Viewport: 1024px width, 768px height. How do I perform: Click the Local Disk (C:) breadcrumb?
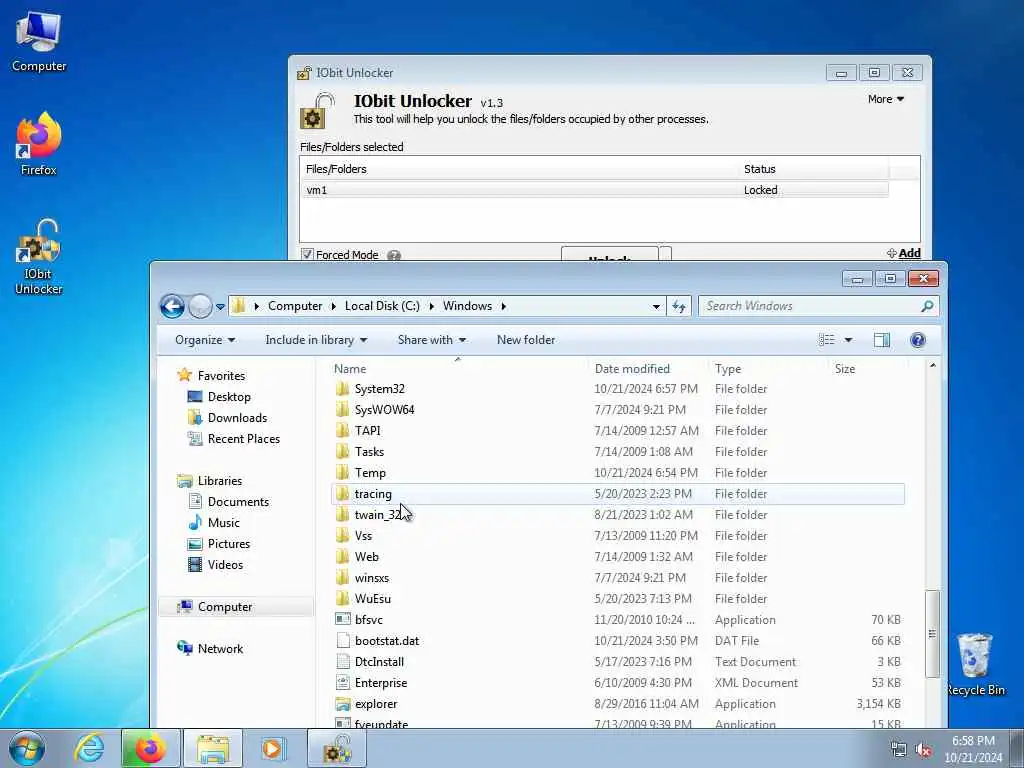(x=382, y=306)
